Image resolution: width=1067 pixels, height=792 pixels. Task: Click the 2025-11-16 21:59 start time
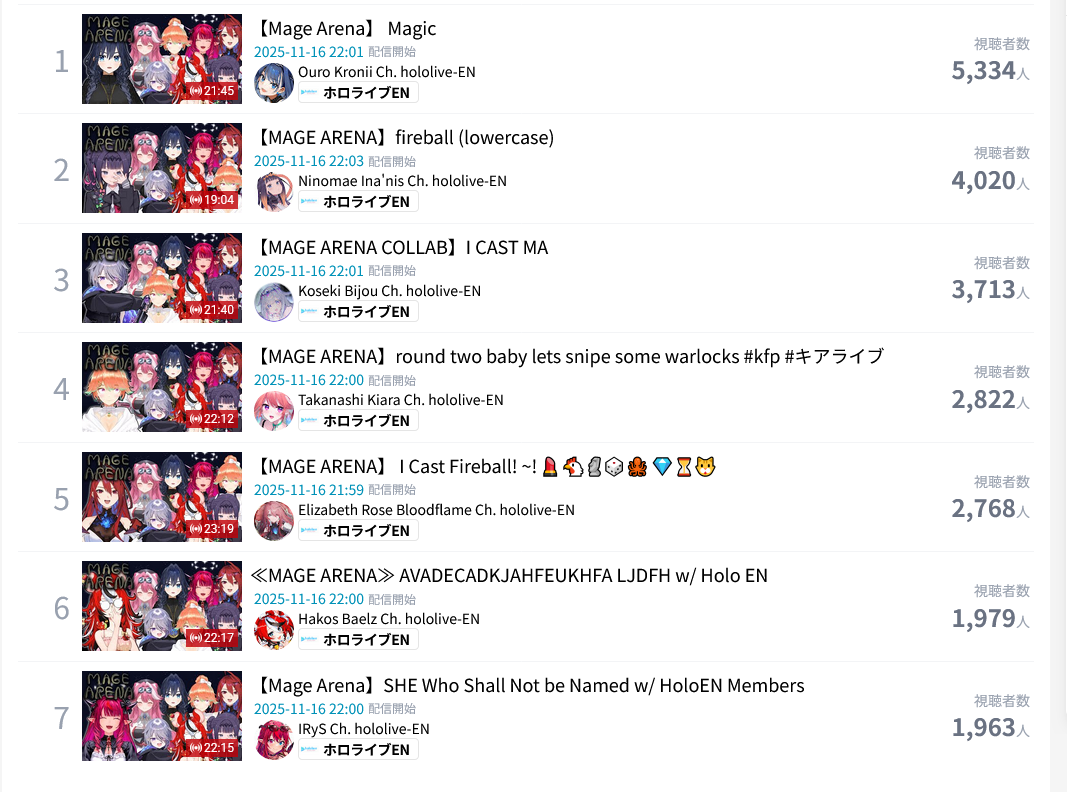309,490
